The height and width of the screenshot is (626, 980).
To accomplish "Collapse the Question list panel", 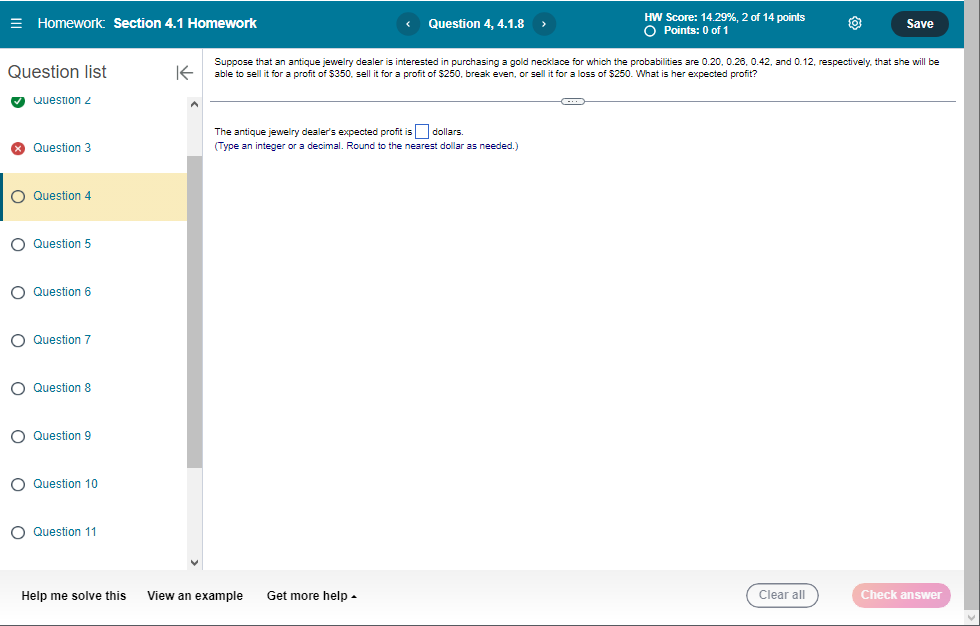I will (x=184, y=71).
